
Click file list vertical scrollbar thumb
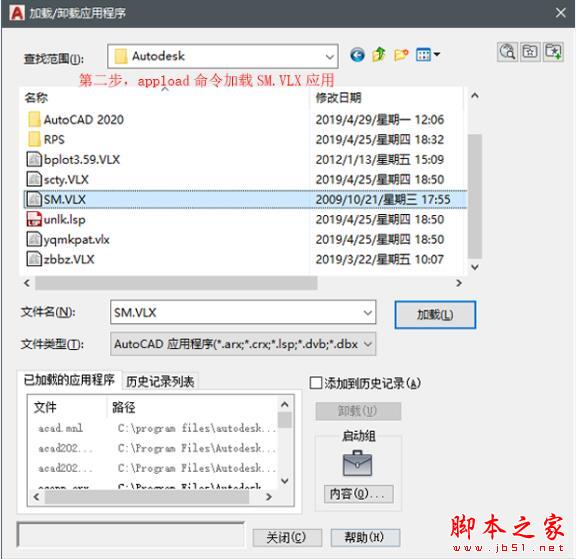(475, 196)
